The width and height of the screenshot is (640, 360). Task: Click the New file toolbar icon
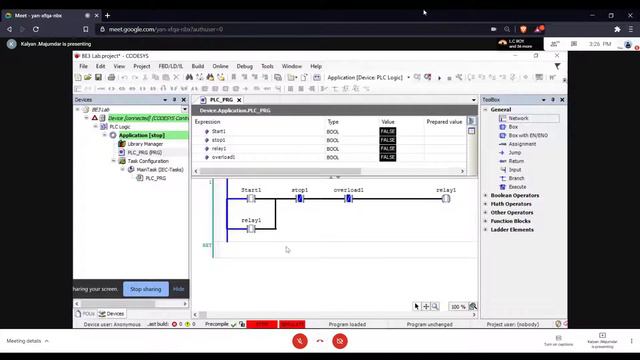coord(78,77)
